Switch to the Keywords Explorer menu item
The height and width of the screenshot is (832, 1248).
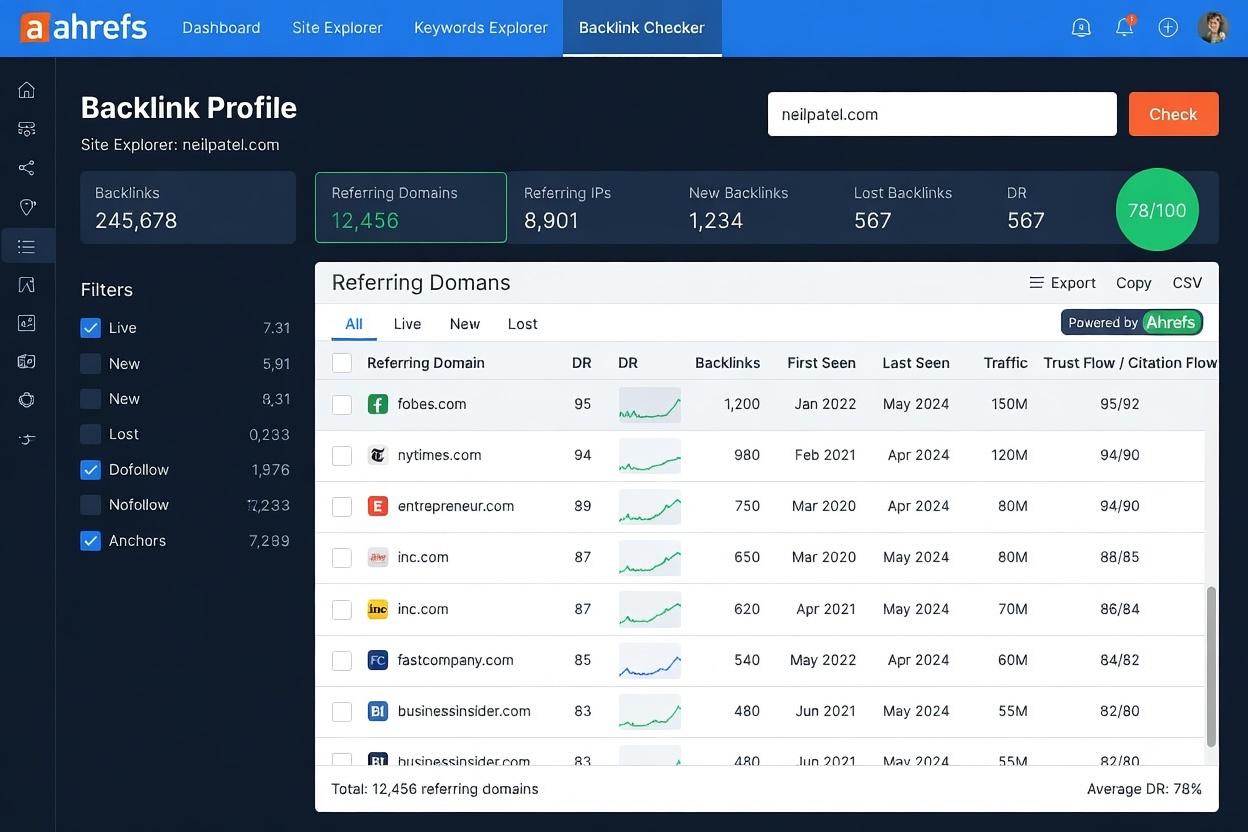tap(481, 28)
